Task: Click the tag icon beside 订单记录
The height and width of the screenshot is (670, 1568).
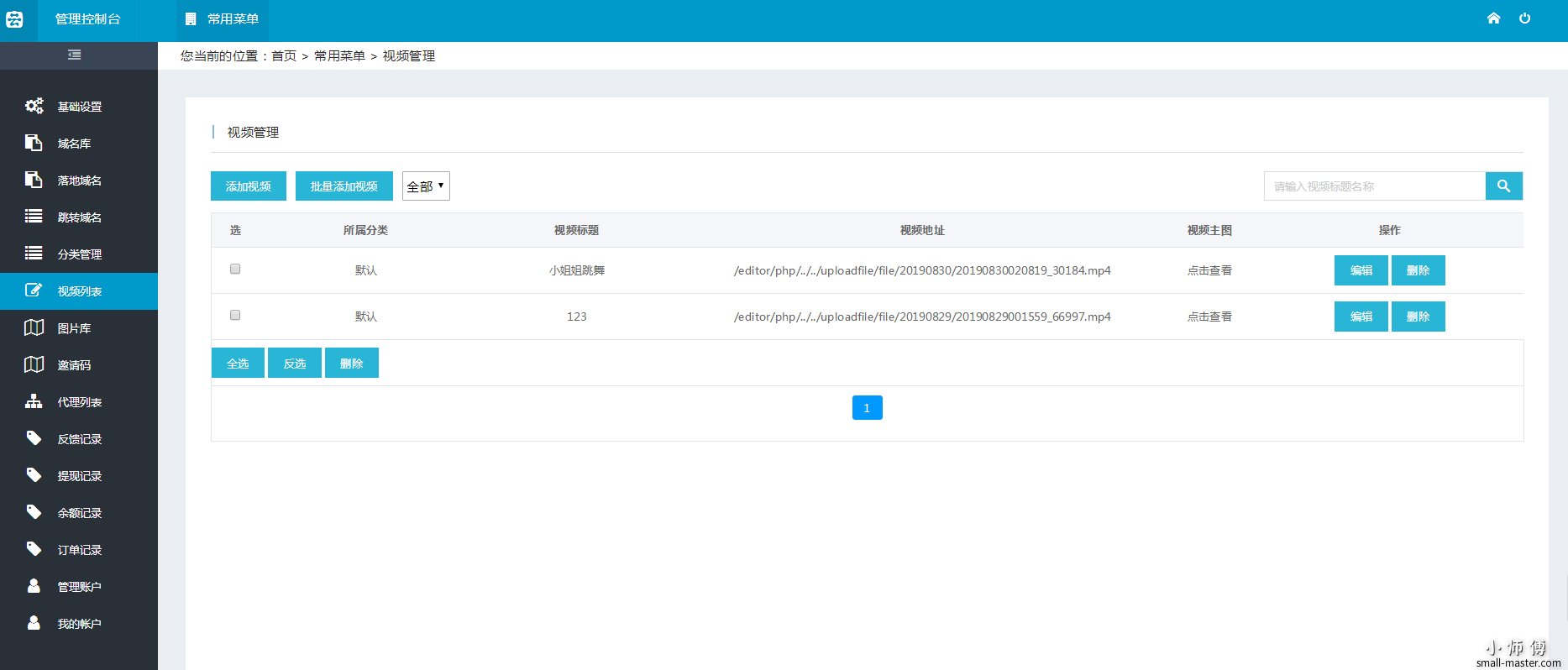Action: click(34, 549)
